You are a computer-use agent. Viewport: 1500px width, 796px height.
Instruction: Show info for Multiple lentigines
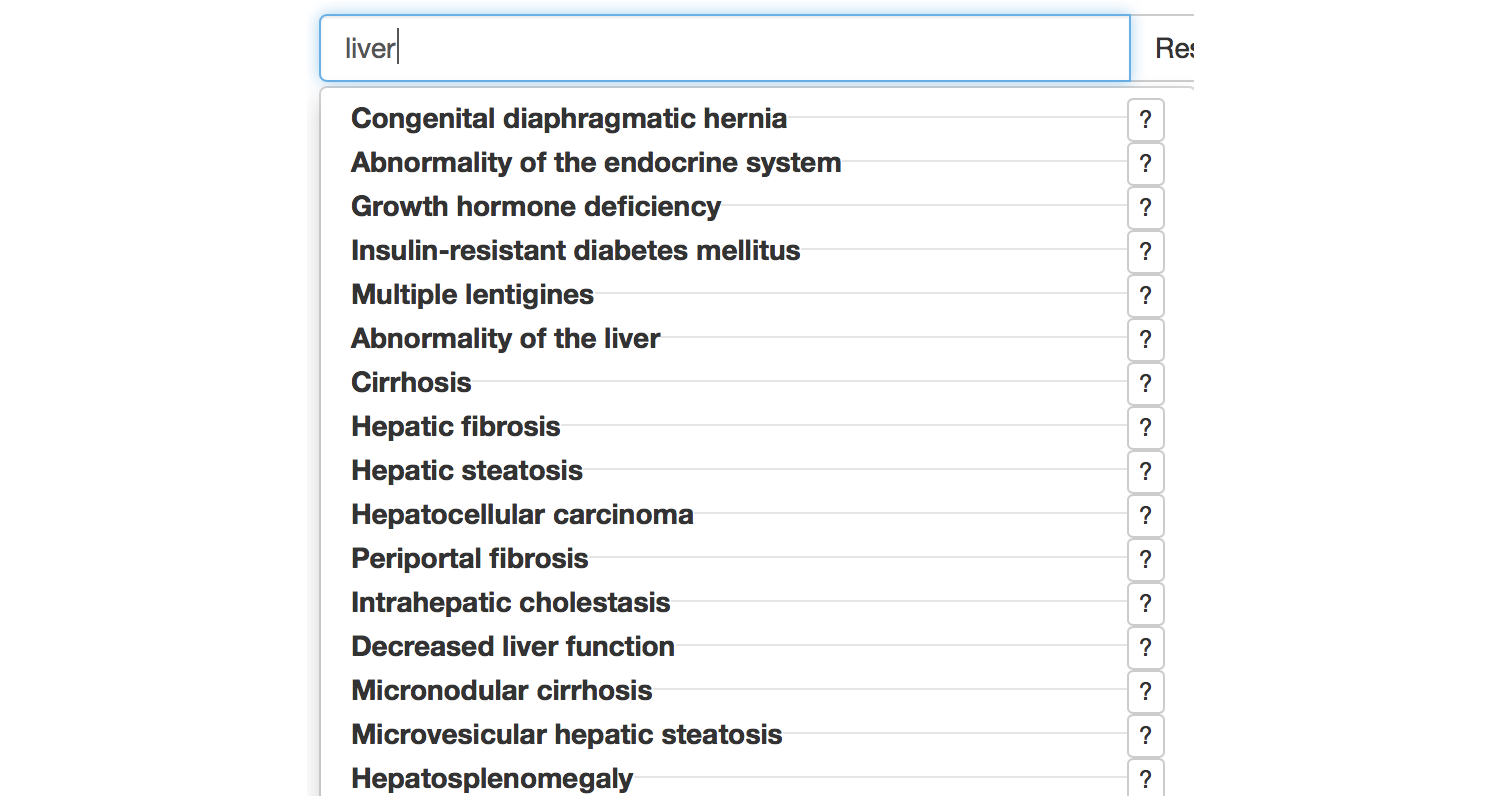coord(1145,296)
